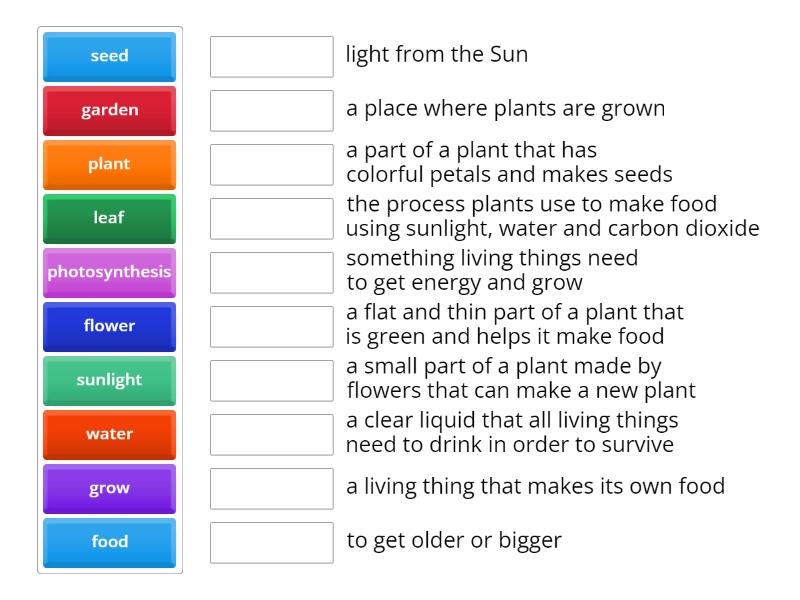Viewport: 800px width, 600px height.
Task: Click the red-orange 'water' tile
Action: (109, 434)
